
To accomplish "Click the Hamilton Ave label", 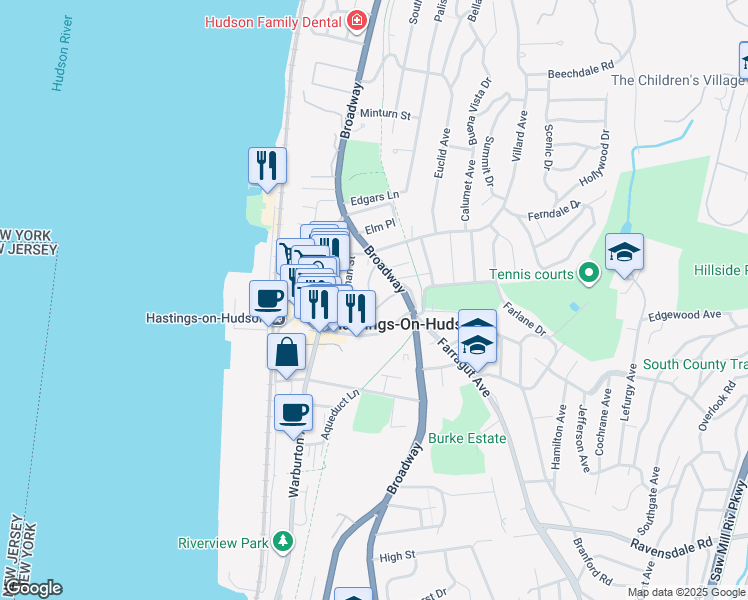I will pos(559,437).
